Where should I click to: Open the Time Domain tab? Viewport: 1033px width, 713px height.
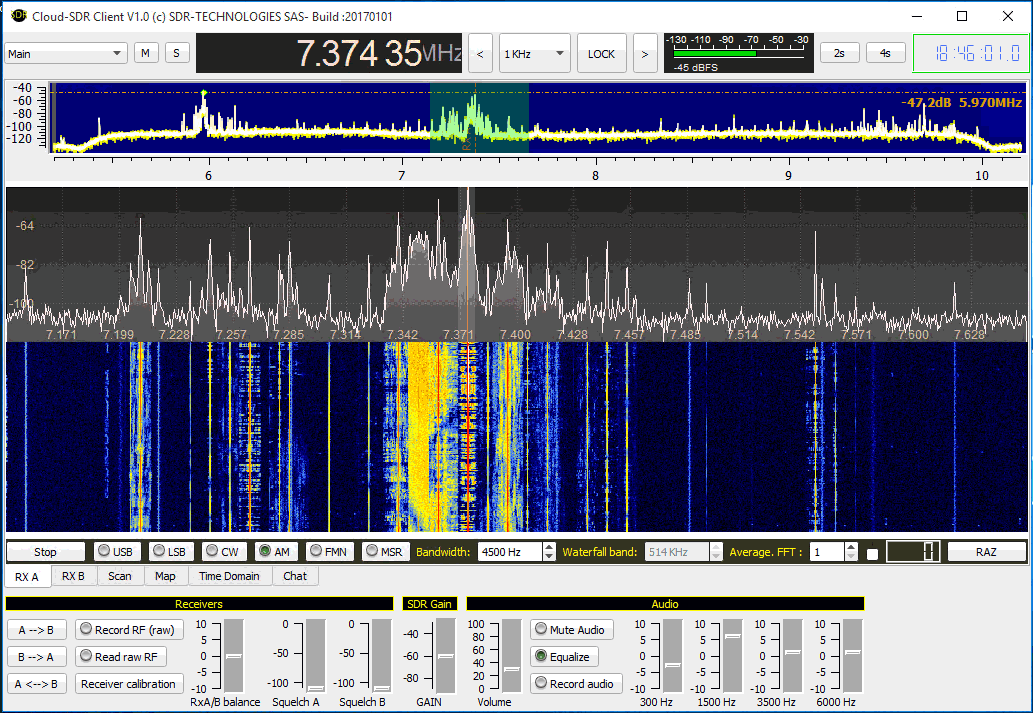[228, 576]
